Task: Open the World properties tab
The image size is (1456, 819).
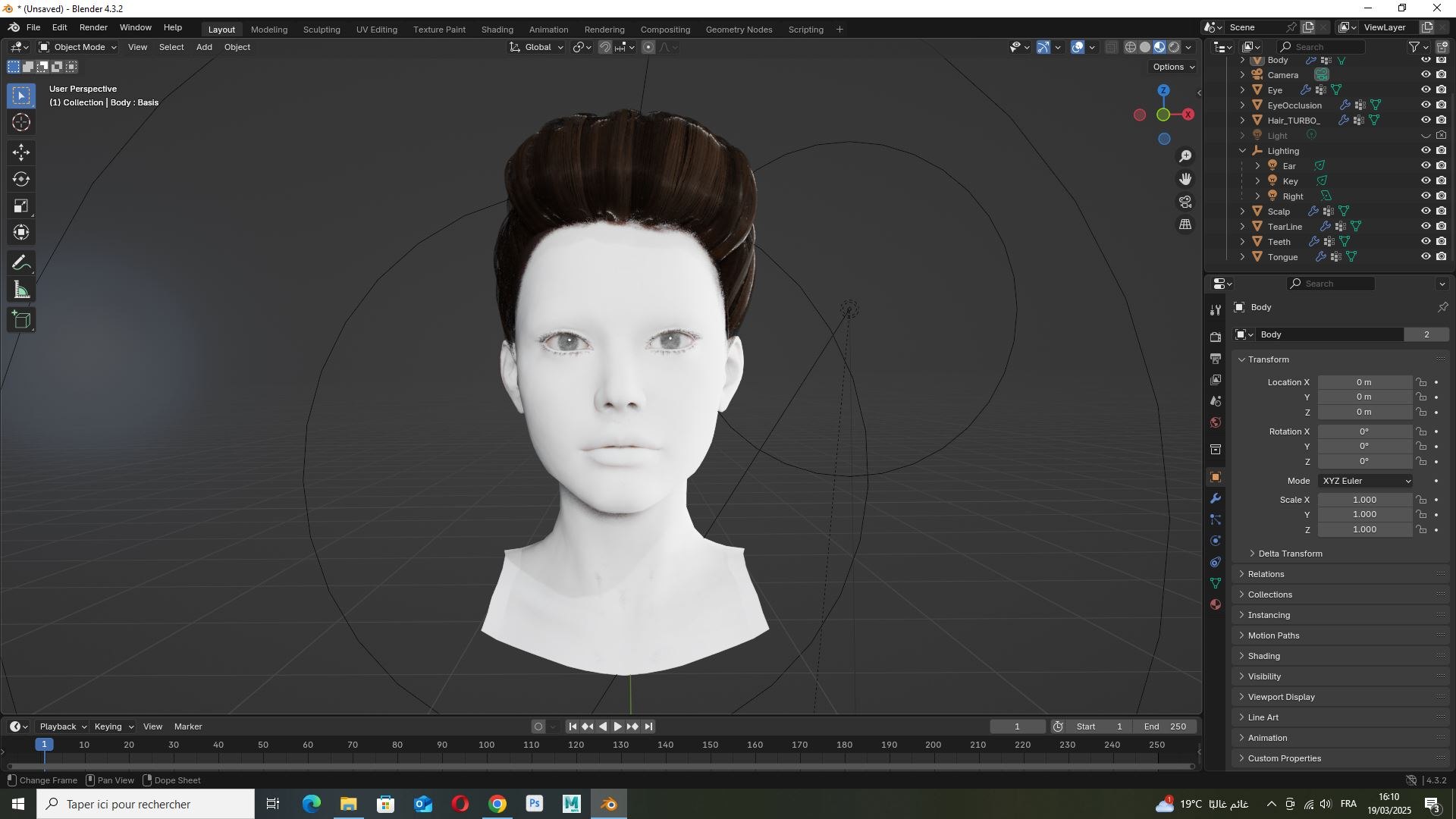Action: pos(1216,422)
